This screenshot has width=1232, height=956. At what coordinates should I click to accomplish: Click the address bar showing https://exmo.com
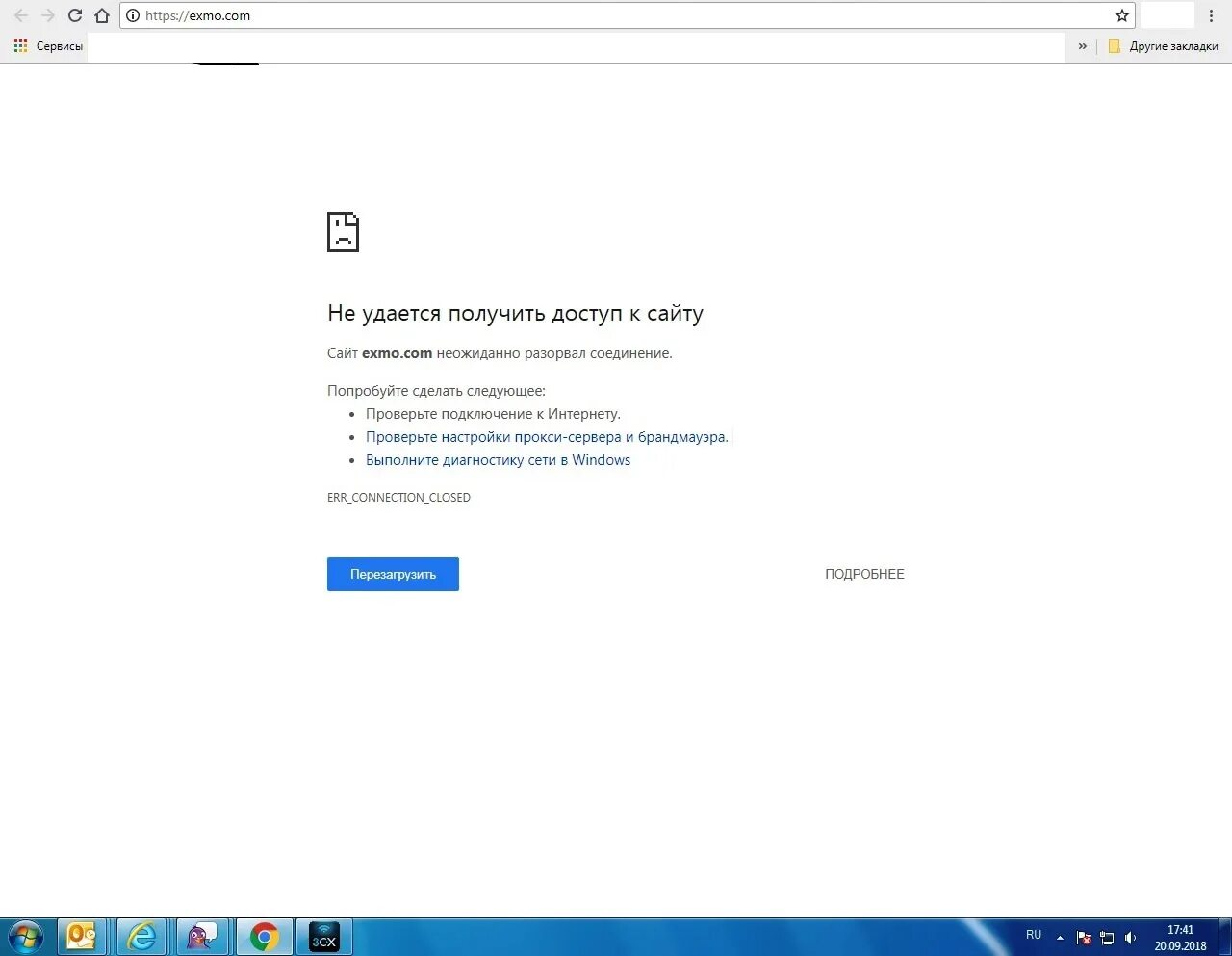(628, 15)
